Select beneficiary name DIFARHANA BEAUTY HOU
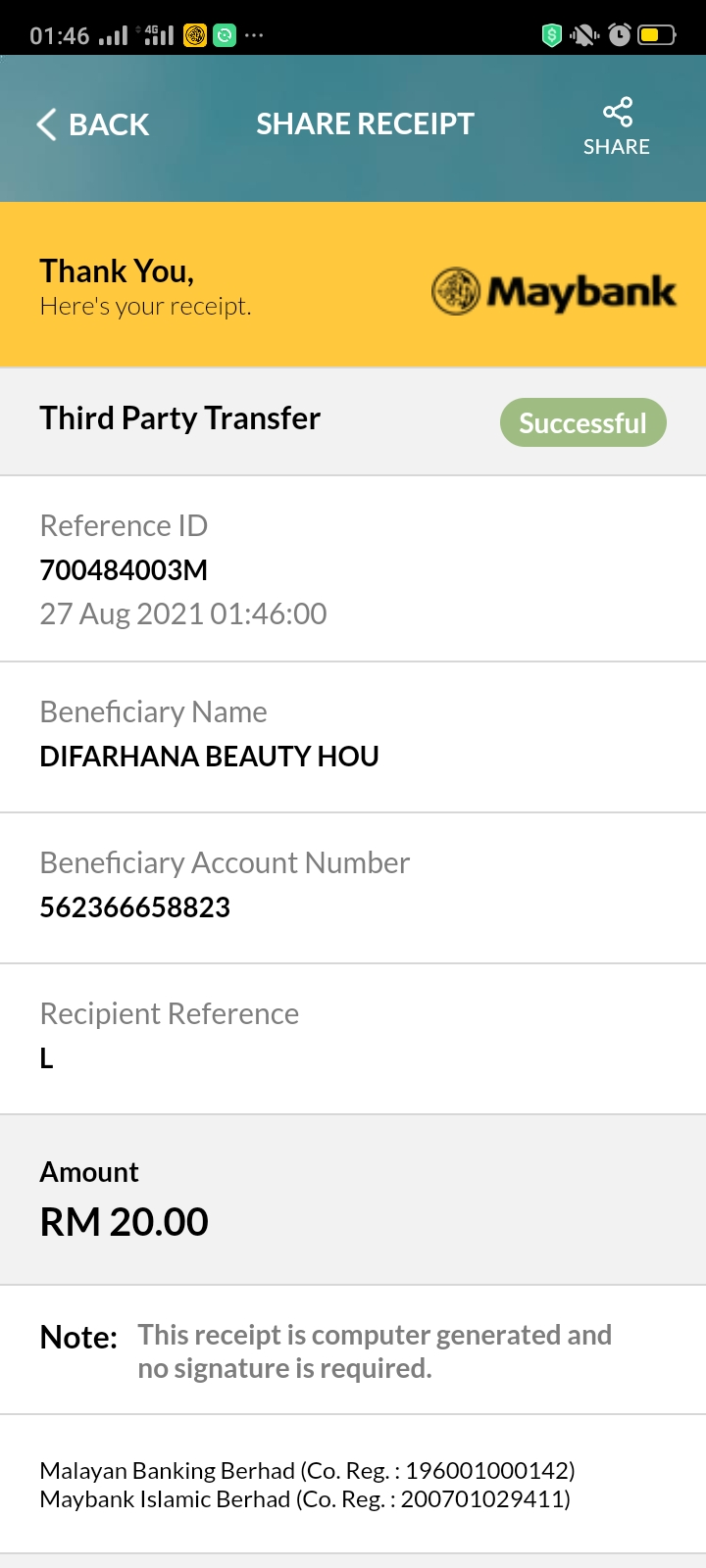 click(x=209, y=756)
